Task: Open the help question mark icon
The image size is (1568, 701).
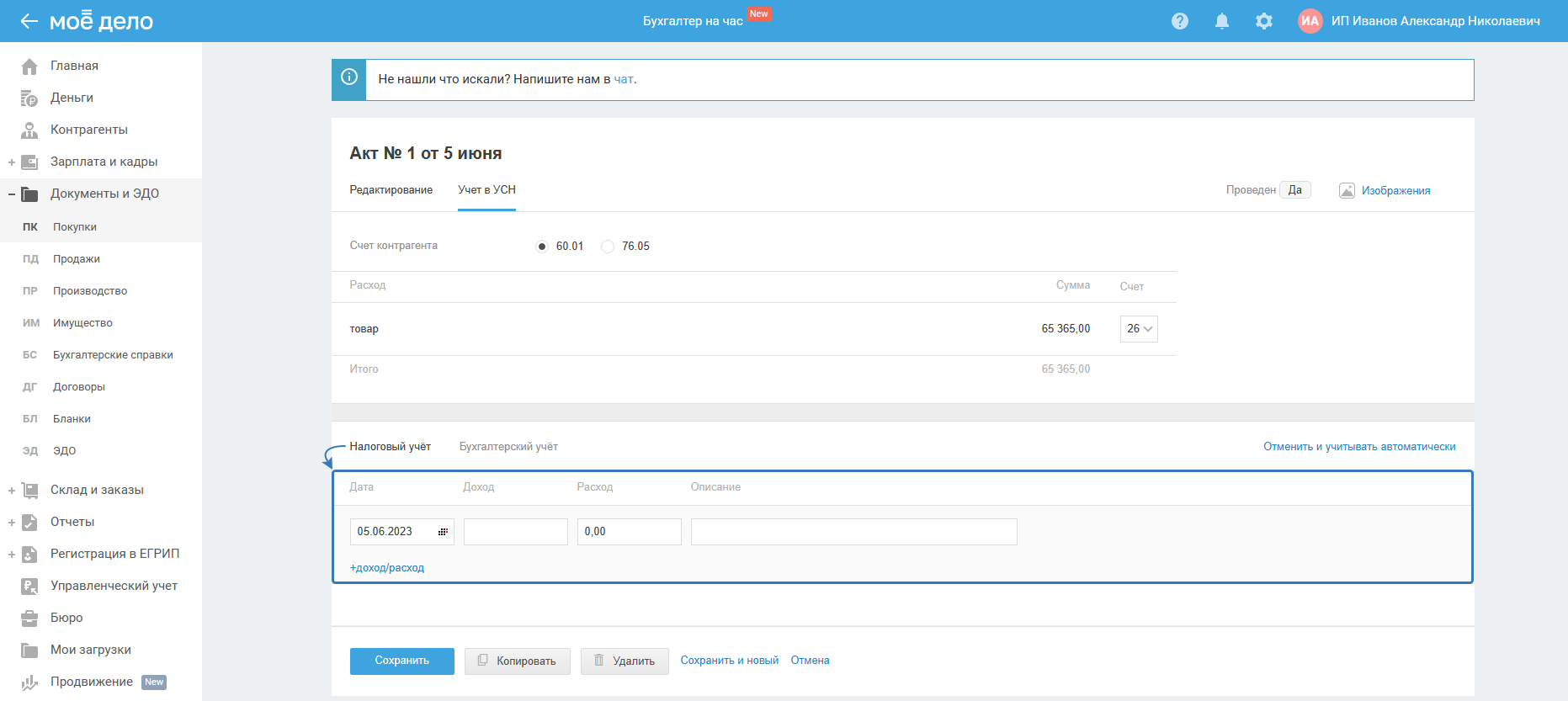Action: coord(1180,21)
